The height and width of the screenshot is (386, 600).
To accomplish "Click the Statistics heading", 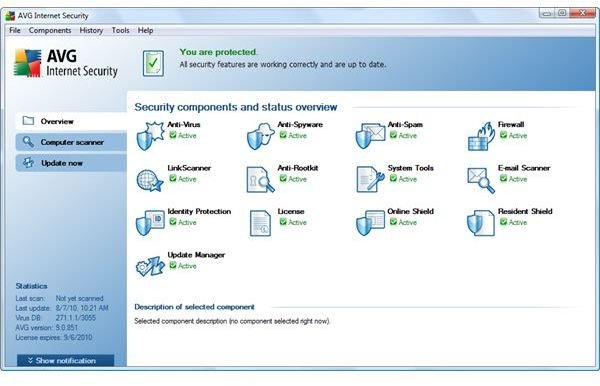I will [31, 286].
